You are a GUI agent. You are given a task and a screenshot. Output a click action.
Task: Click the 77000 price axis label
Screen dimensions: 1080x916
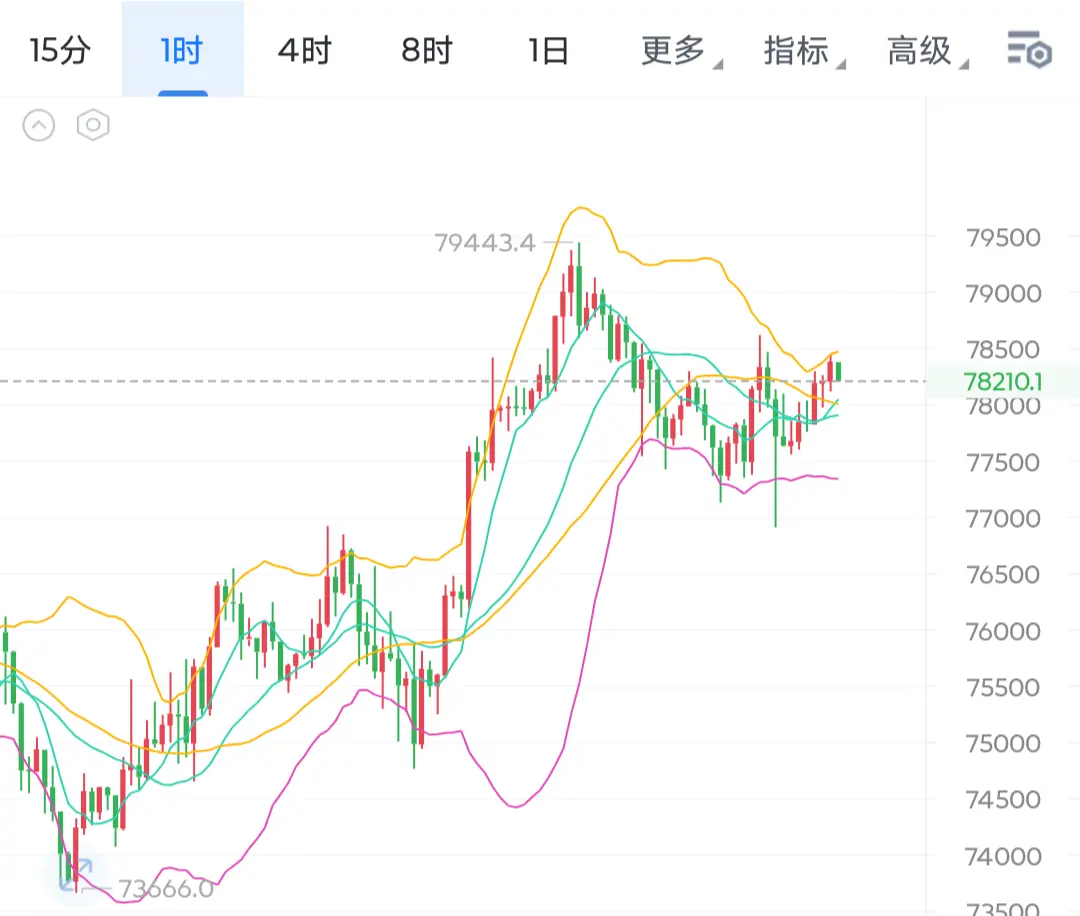click(1003, 519)
